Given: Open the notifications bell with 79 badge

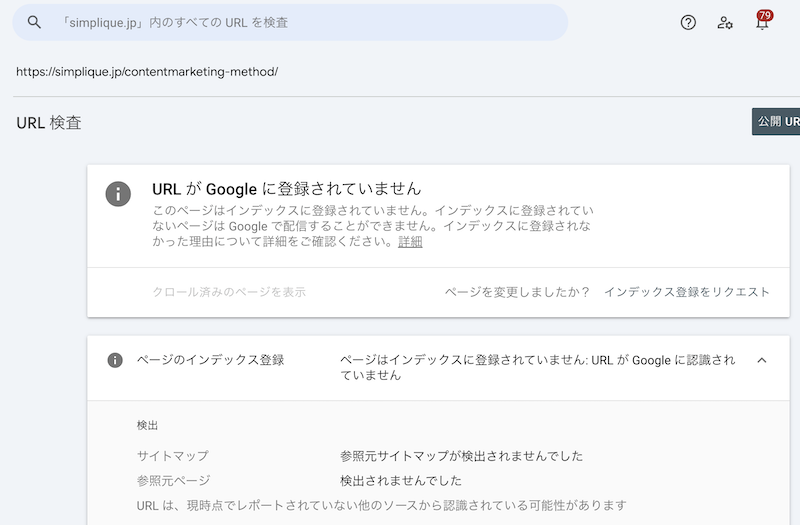Looking at the screenshot, I should click(x=763, y=21).
